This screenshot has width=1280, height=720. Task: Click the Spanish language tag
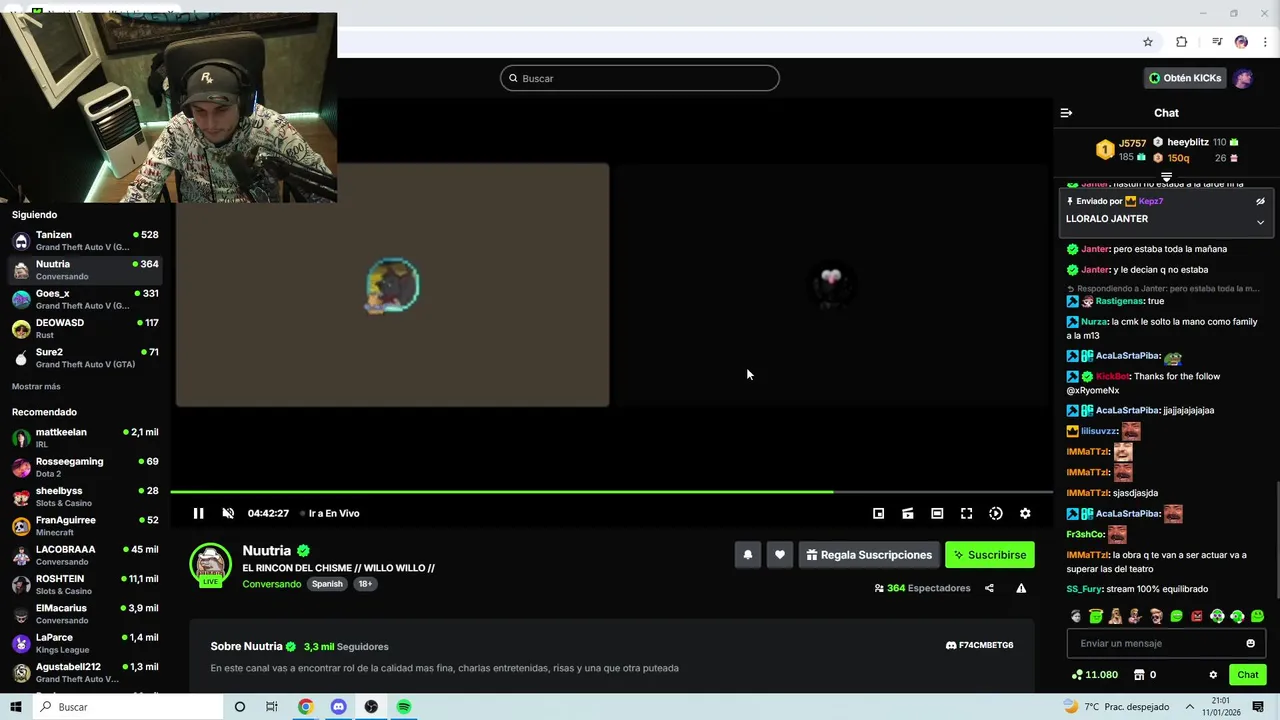coord(327,584)
